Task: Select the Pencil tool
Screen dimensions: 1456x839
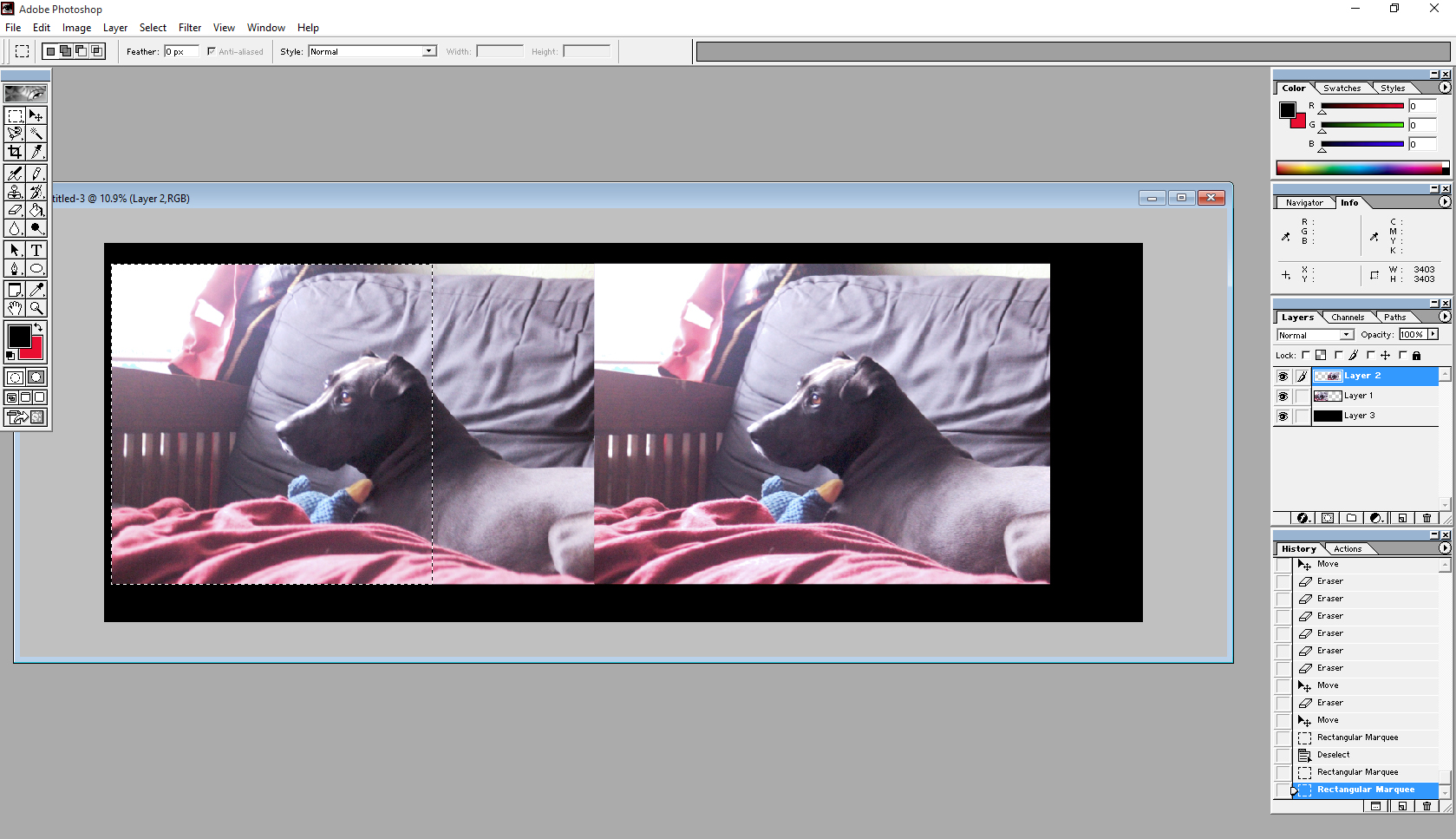Action: (36, 174)
